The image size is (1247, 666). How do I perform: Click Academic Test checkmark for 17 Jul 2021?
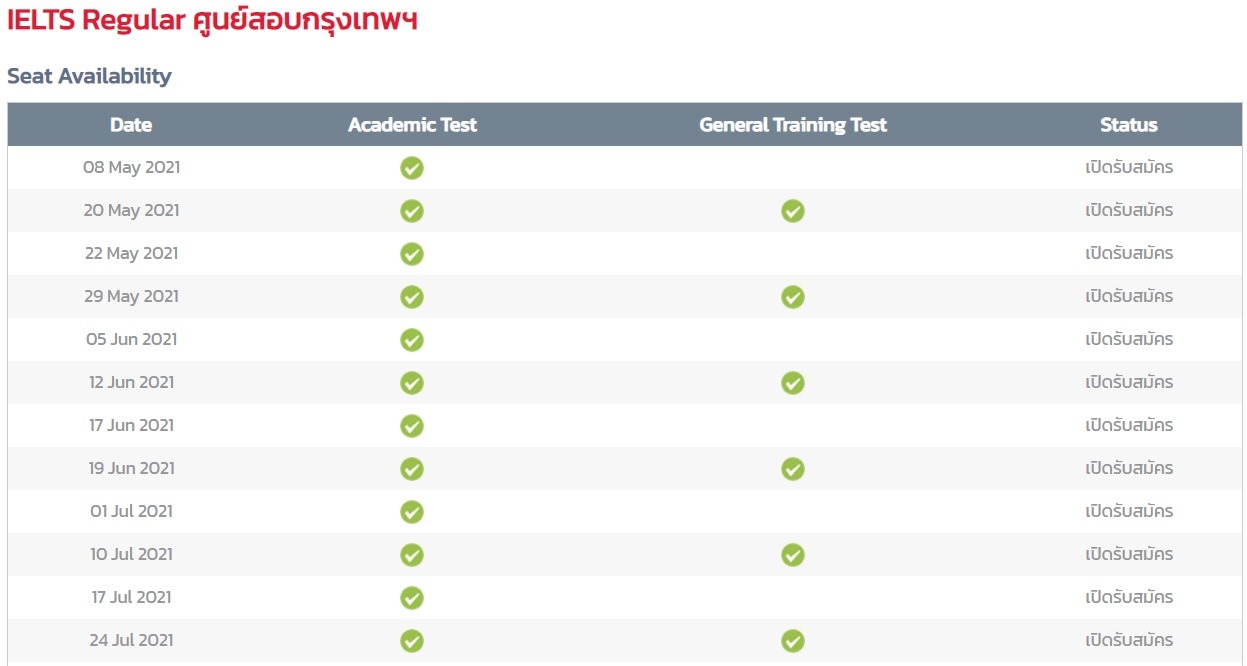(x=412, y=598)
